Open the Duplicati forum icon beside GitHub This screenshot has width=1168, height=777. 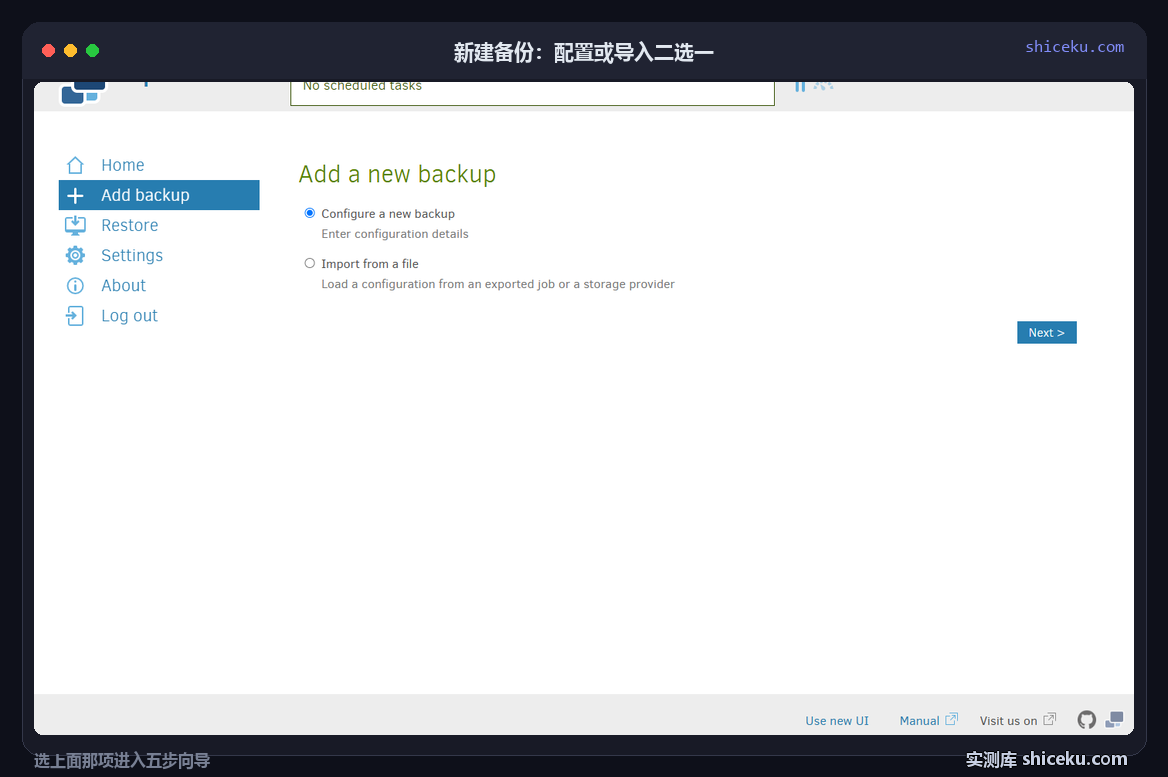coord(1114,720)
